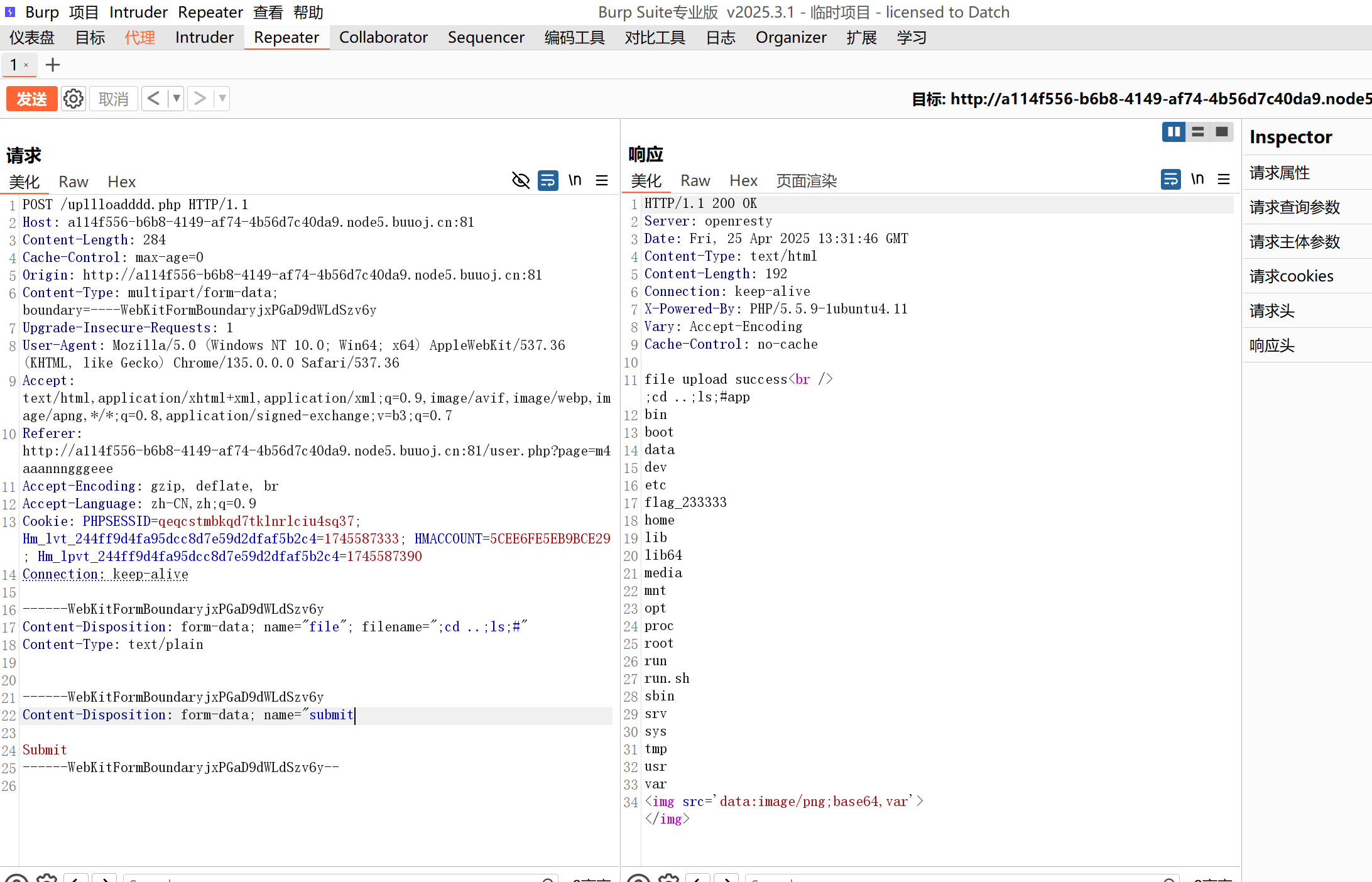Screen dimensions: 1372x882
Task: Select combined tabbed layout icon
Action: tap(1222, 132)
